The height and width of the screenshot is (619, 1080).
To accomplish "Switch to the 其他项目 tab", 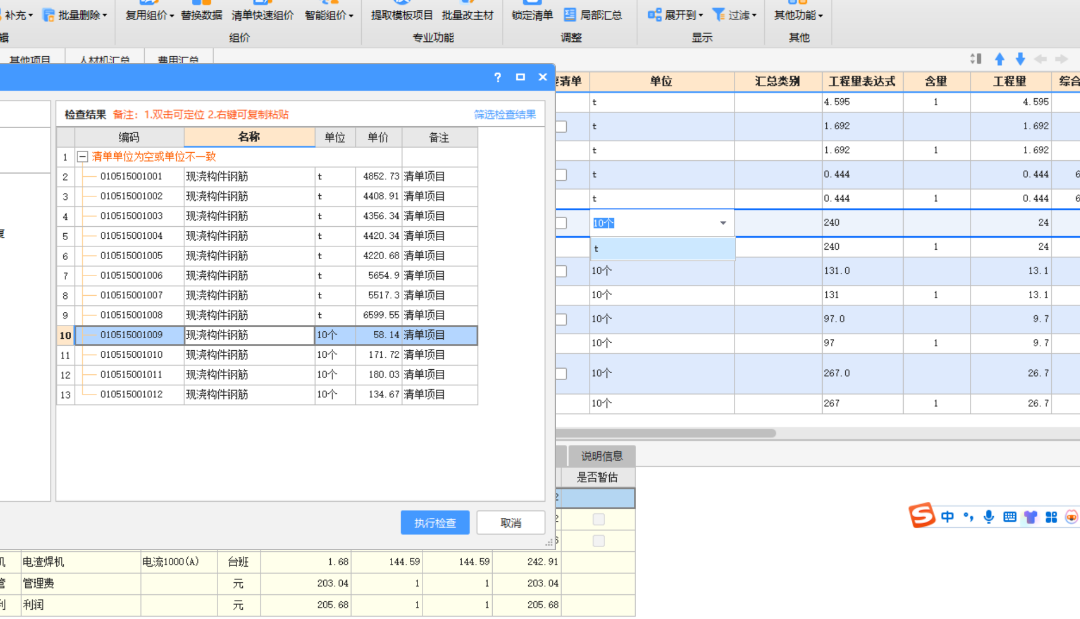I will click(30, 61).
